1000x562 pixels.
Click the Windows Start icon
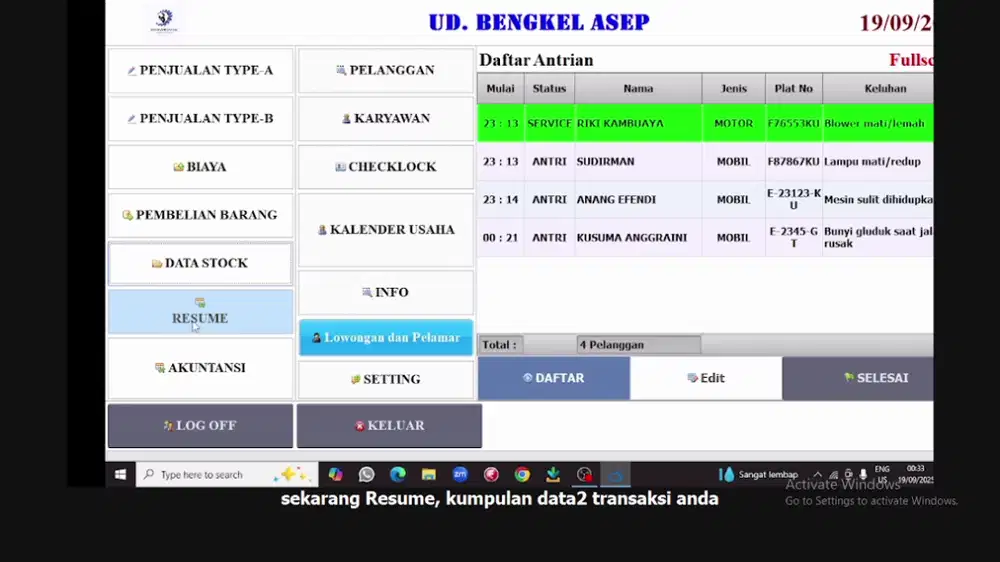(x=121, y=475)
